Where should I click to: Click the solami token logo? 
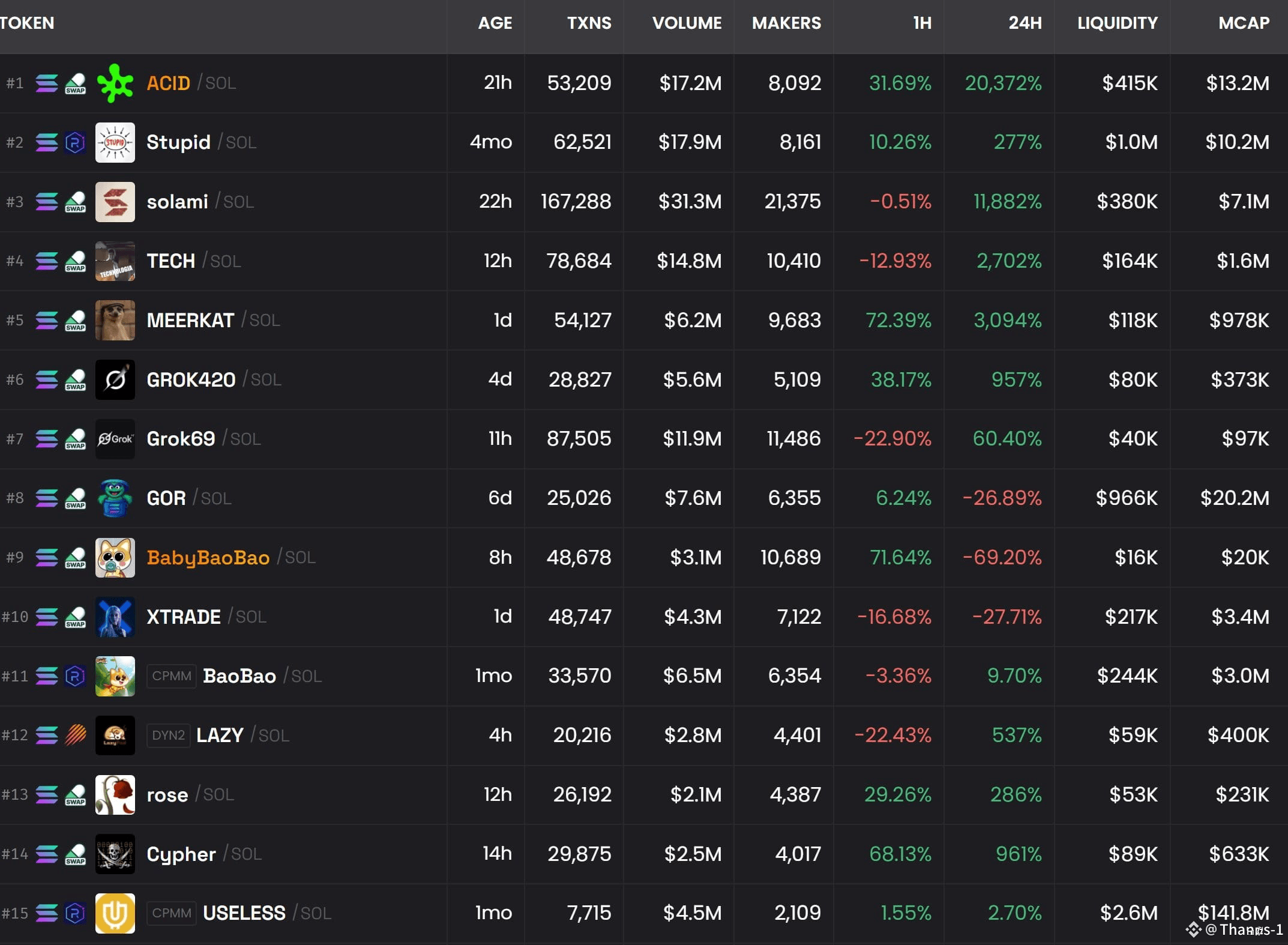[115, 202]
